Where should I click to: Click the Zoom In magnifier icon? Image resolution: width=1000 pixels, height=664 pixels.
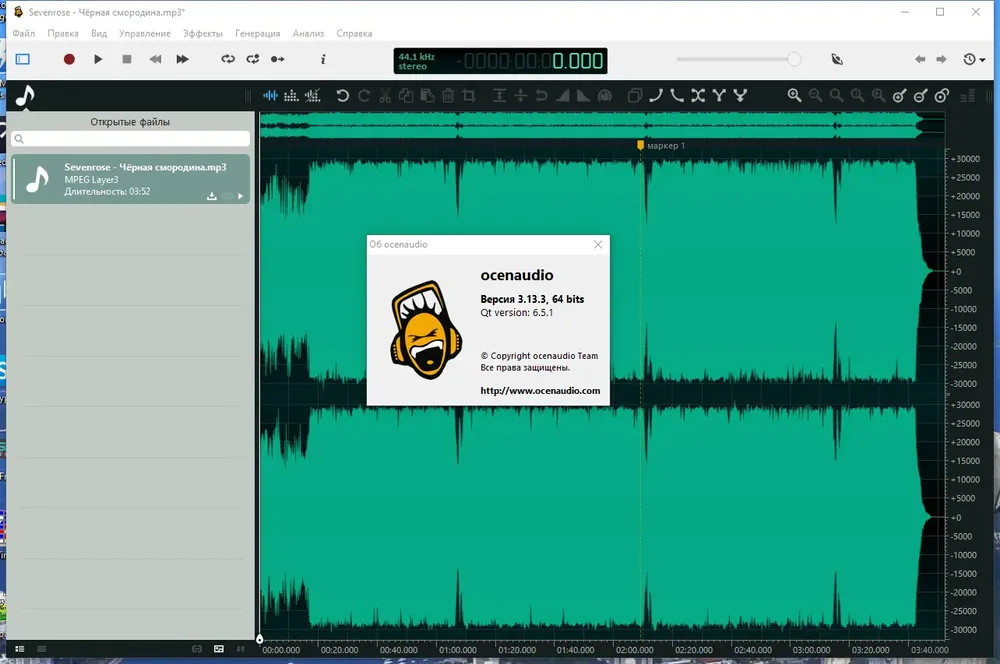click(794, 96)
